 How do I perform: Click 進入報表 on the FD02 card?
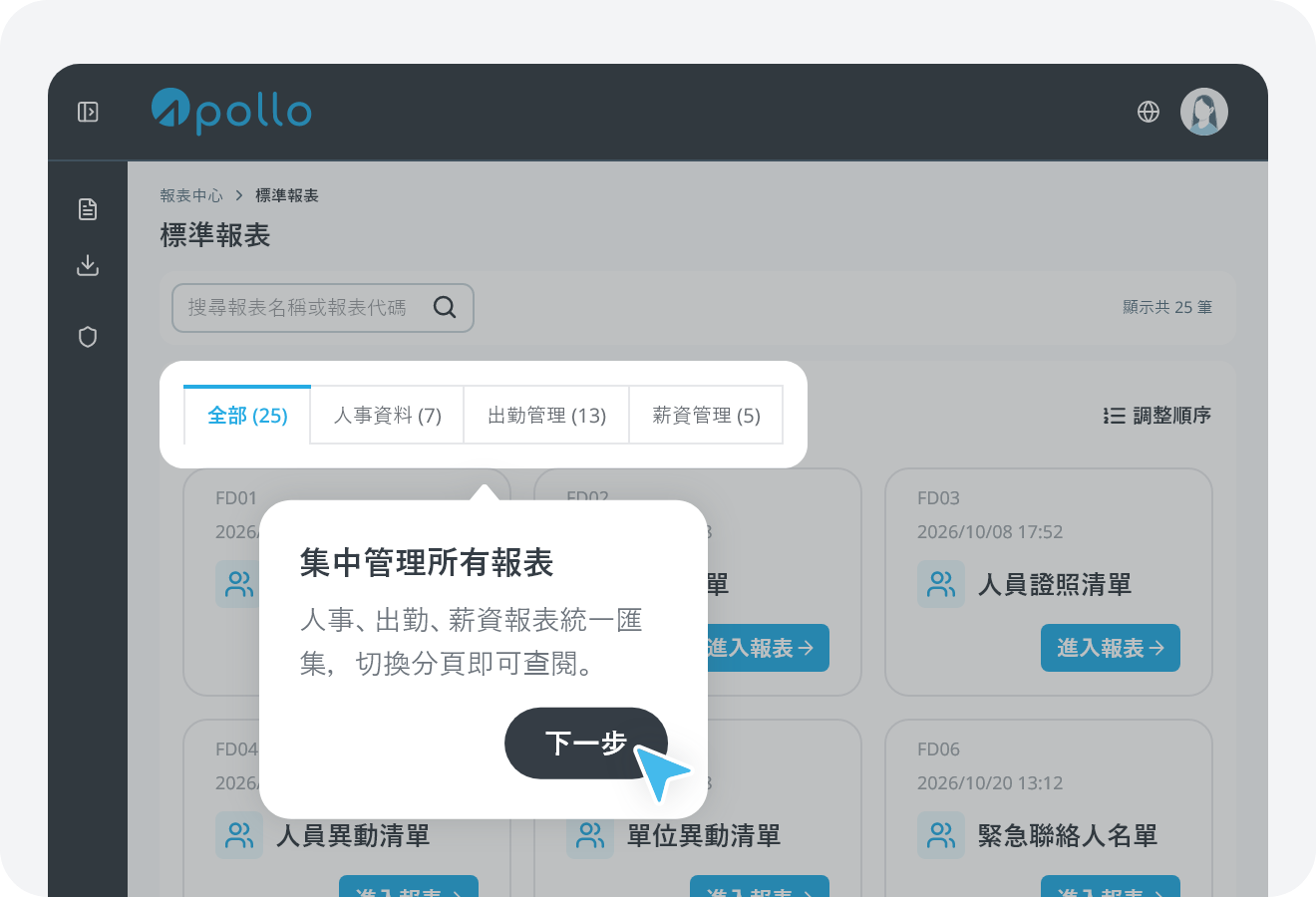(x=768, y=648)
